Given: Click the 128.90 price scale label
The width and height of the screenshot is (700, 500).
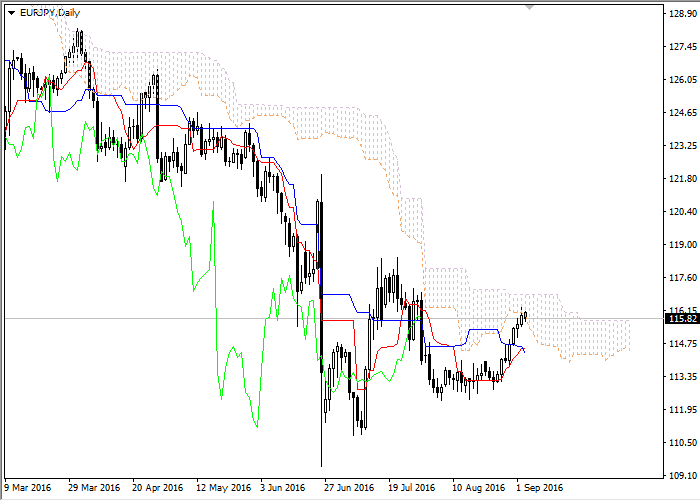Looking at the screenshot, I should [683, 14].
